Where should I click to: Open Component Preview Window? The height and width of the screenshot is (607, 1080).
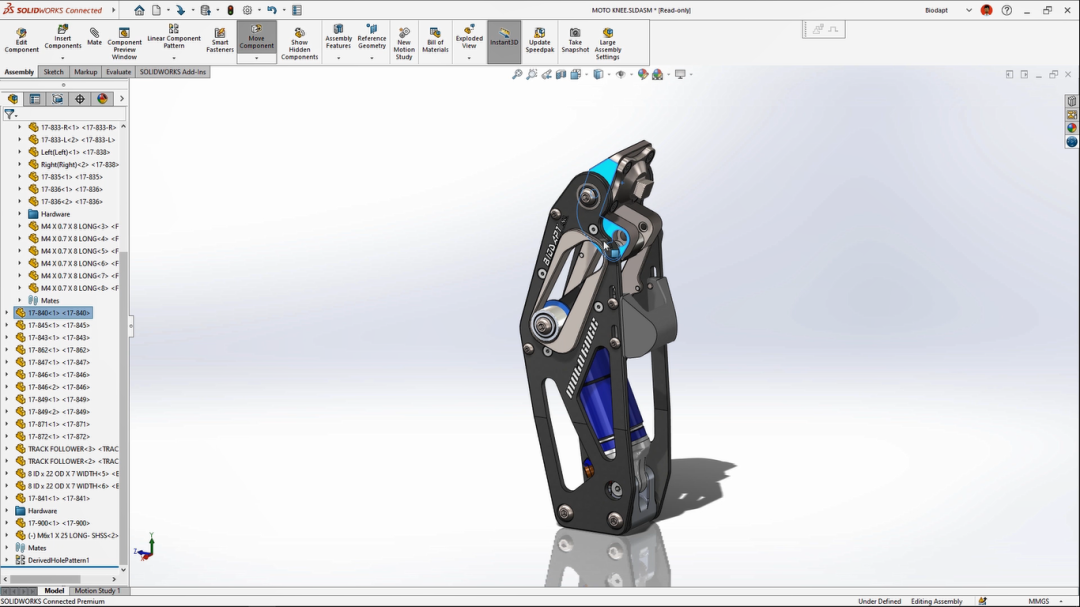tap(124, 44)
